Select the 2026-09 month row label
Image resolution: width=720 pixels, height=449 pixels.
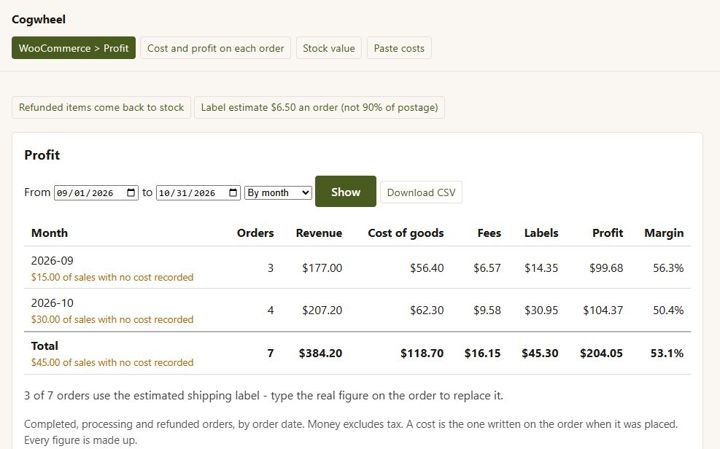(52, 260)
